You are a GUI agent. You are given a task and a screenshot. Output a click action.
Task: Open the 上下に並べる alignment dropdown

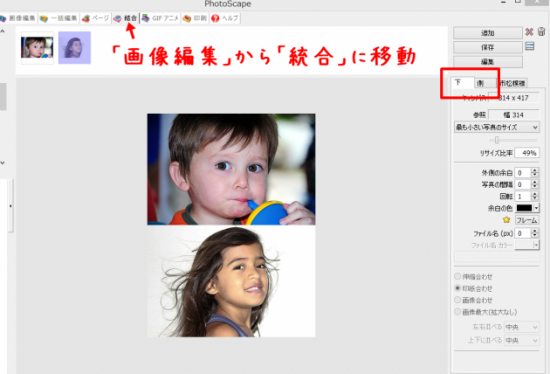click(x=522, y=340)
